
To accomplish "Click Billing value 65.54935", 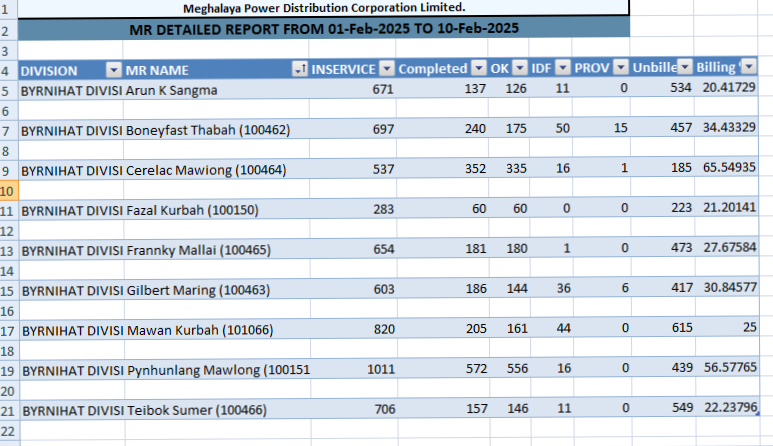I will pyautogui.click(x=726, y=168).
